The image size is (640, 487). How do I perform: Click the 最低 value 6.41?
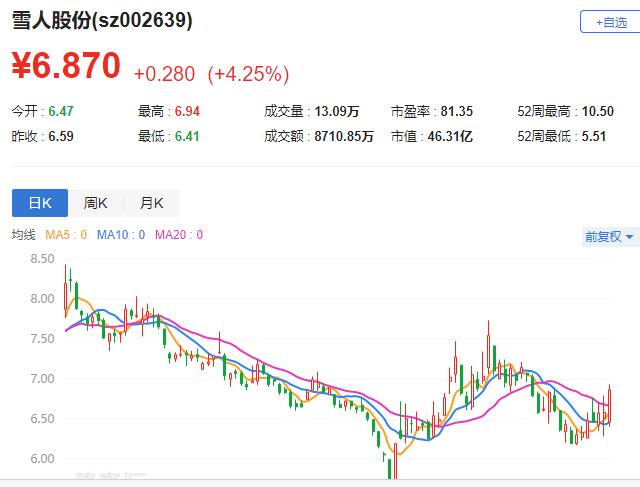(x=187, y=136)
